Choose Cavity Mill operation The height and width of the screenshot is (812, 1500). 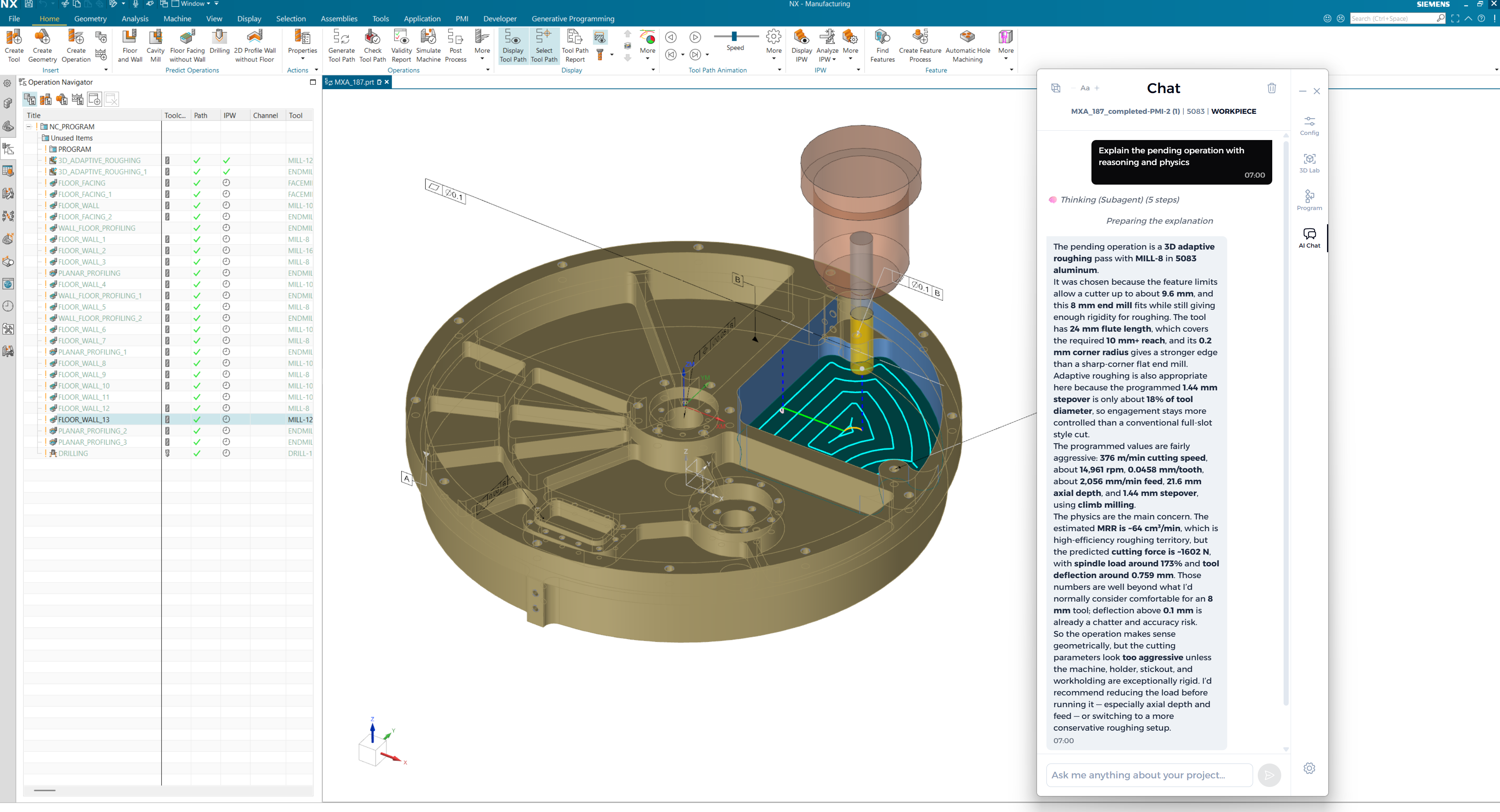(155, 45)
